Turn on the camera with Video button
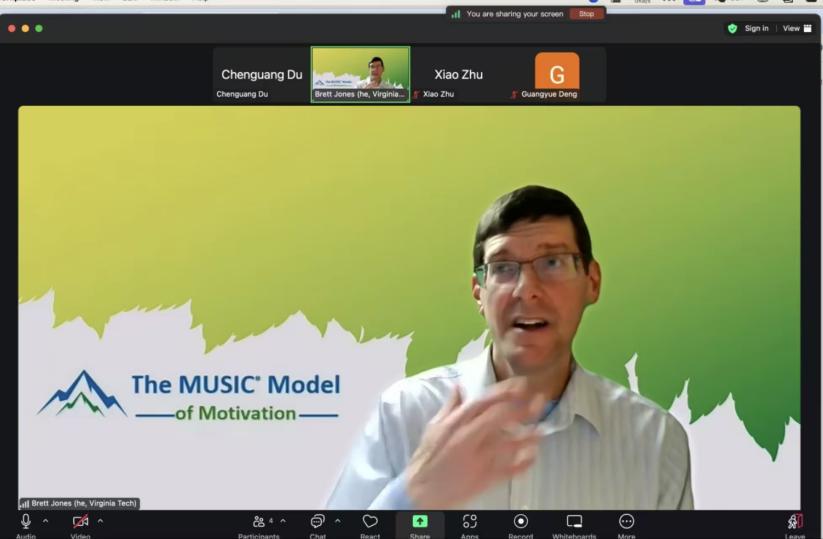This screenshot has width=823, height=539. (80, 522)
